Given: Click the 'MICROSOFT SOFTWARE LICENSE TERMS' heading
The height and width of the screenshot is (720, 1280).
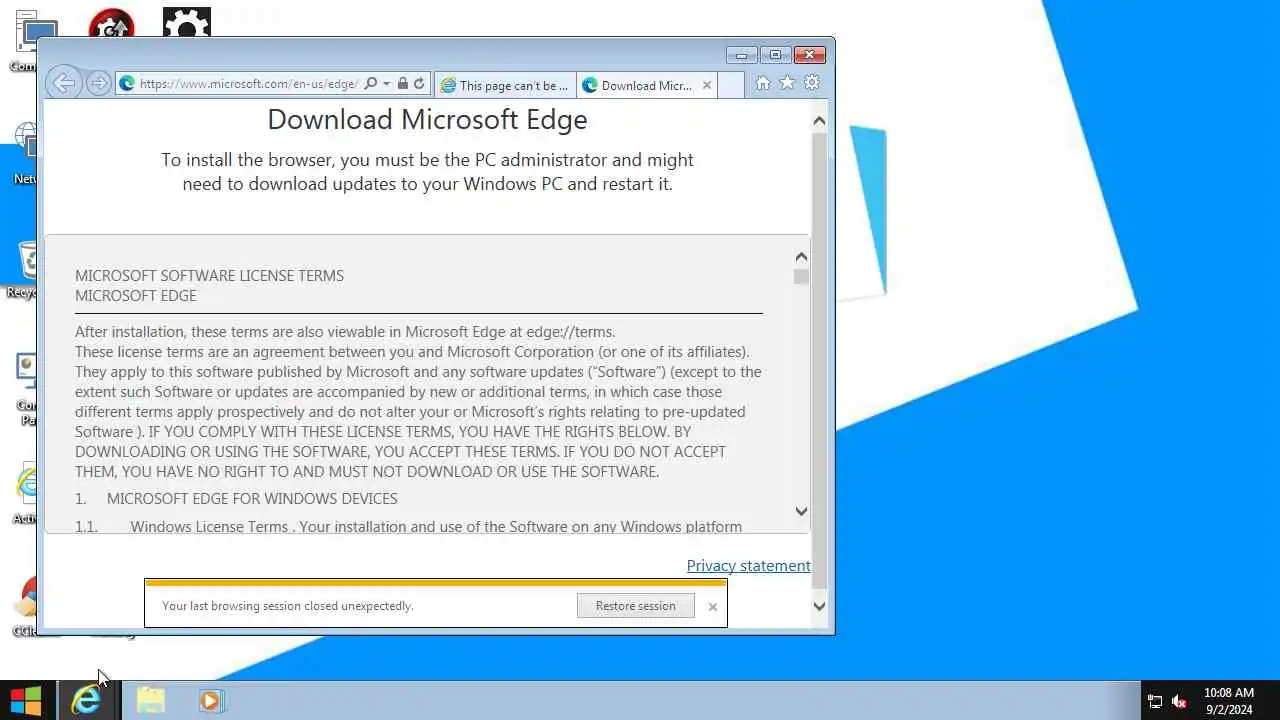Looking at the screenshot, I should pos(209,276).
